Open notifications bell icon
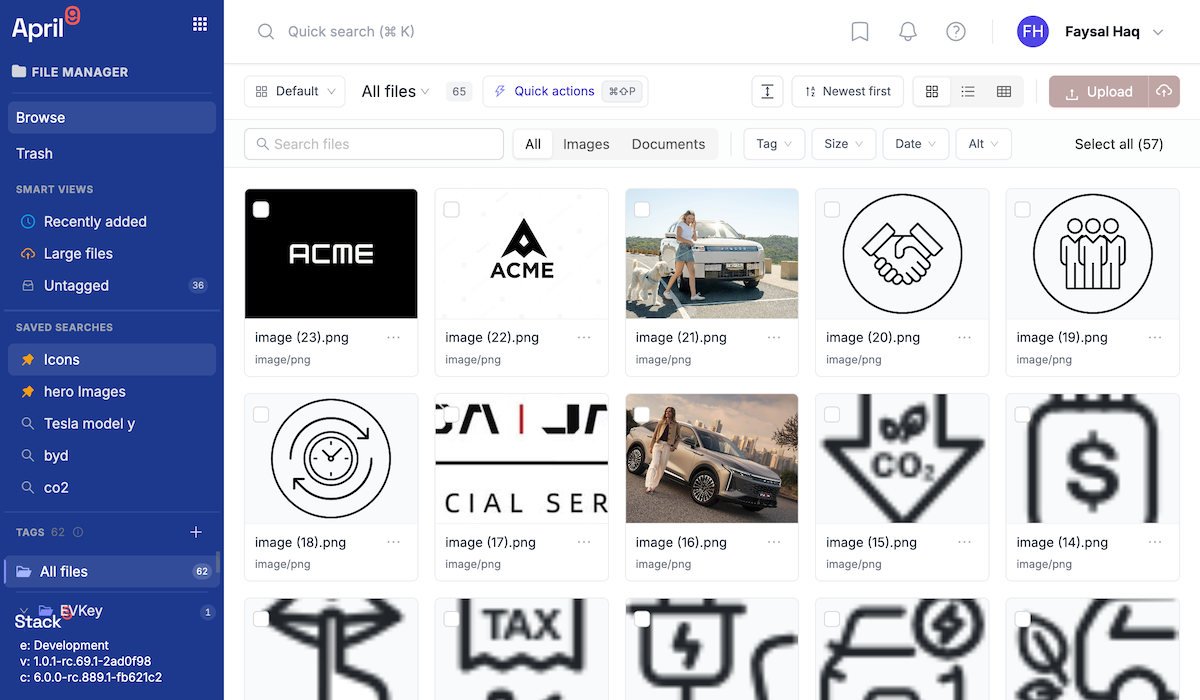 [908, 32]
